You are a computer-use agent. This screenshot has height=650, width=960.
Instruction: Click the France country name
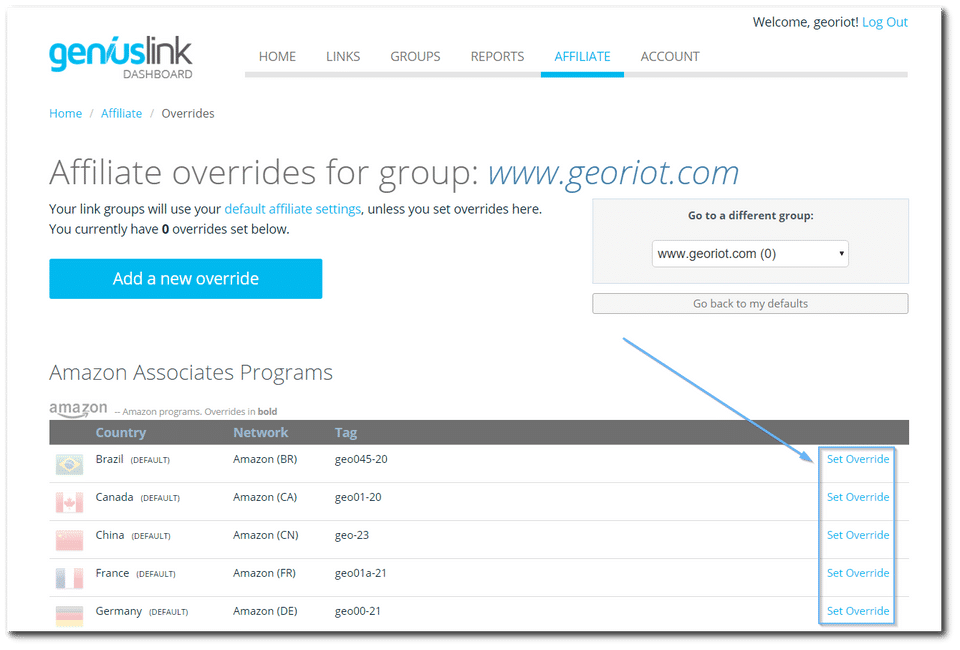click(112, 573)
